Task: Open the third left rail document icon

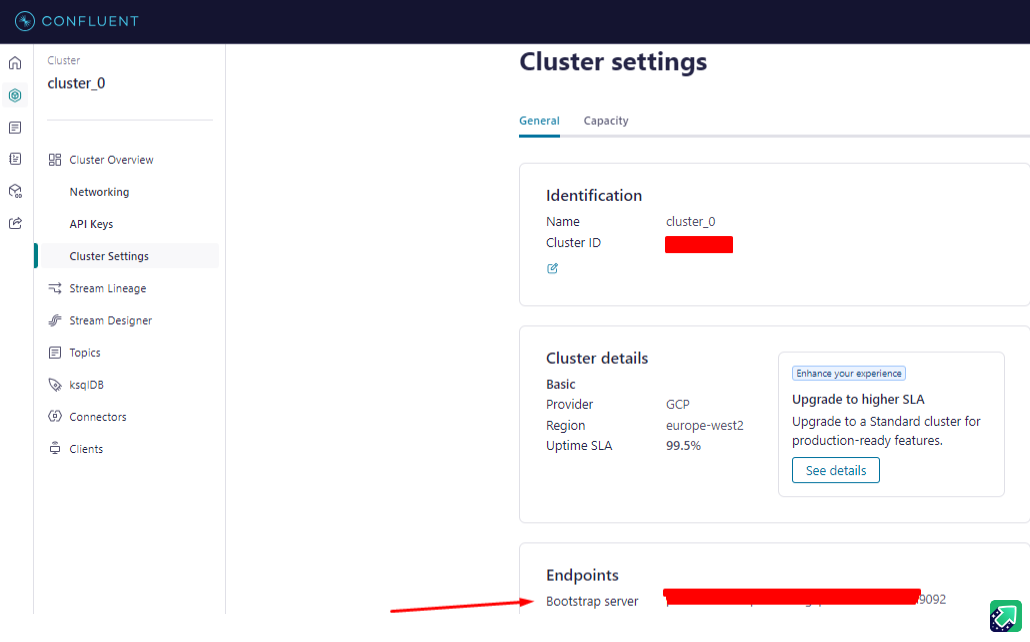Action: 15,127
